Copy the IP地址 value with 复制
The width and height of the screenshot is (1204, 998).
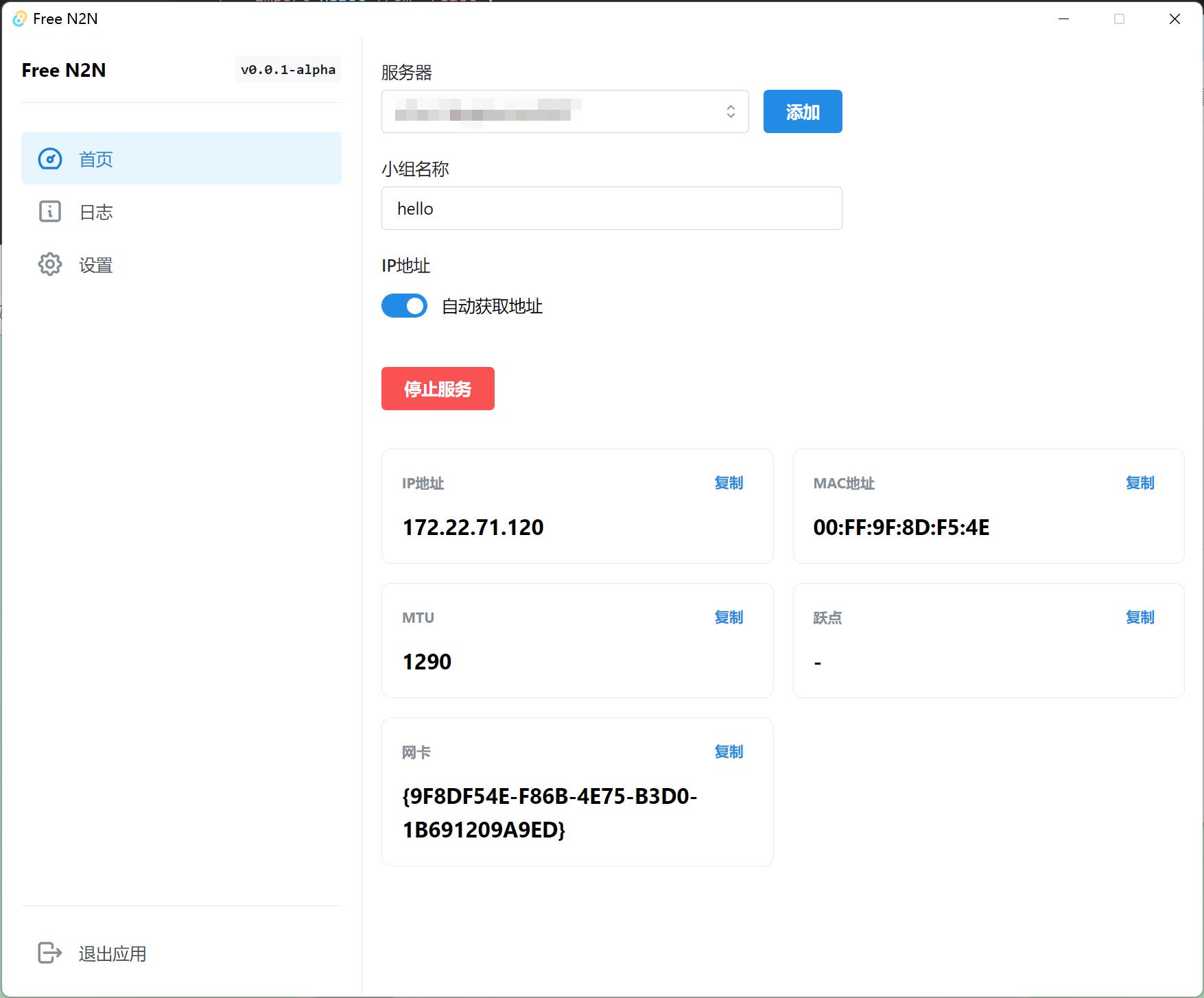click(x=729, y=483)
